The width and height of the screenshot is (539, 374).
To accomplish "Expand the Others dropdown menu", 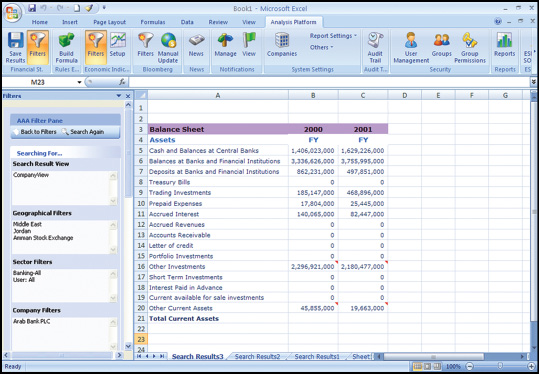I will tap(321, 47).
